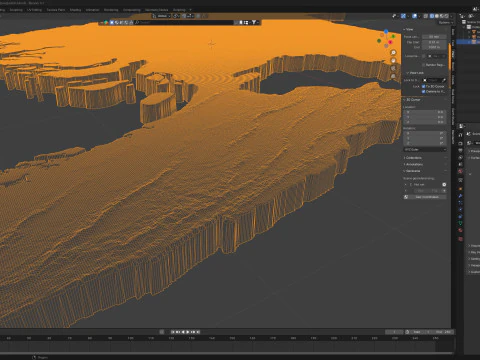The image size is (480, 360).
Task: Collapse the Geoscene panel in sidebar
Action: click(412, 171)
